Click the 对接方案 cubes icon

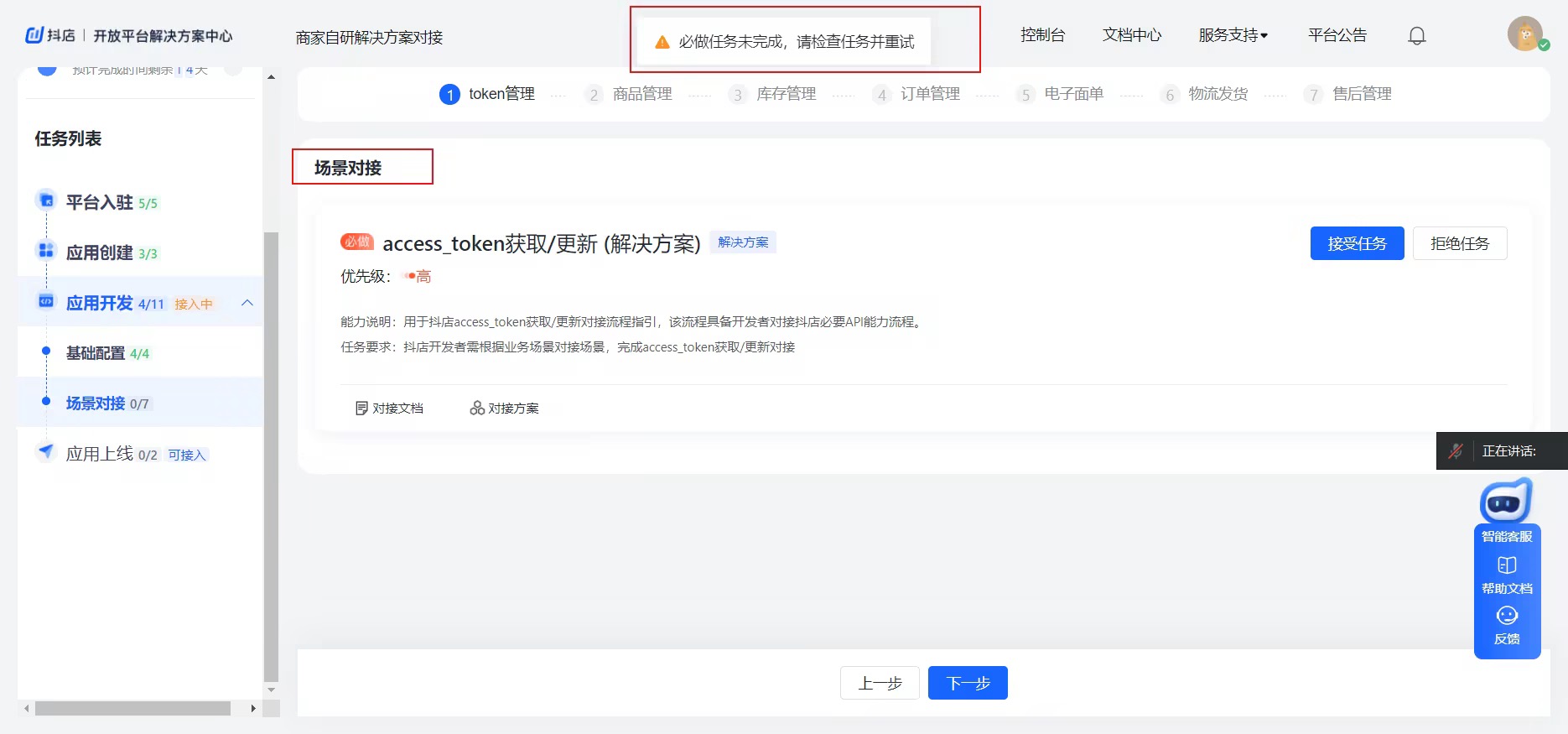tap(477, 408)
